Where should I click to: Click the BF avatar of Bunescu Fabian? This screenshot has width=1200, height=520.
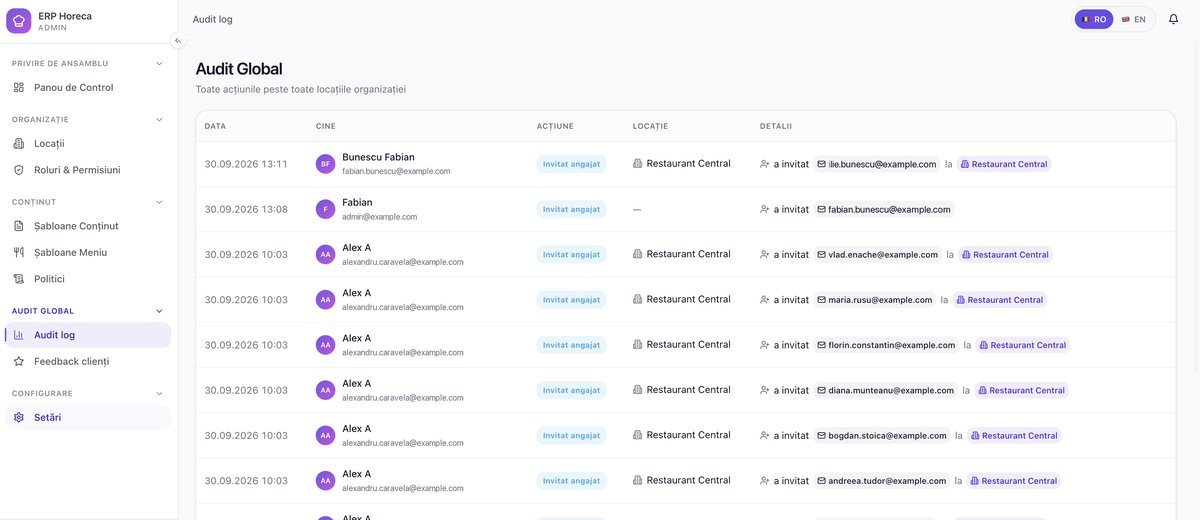pyautogui.click(x=325, y=164)
